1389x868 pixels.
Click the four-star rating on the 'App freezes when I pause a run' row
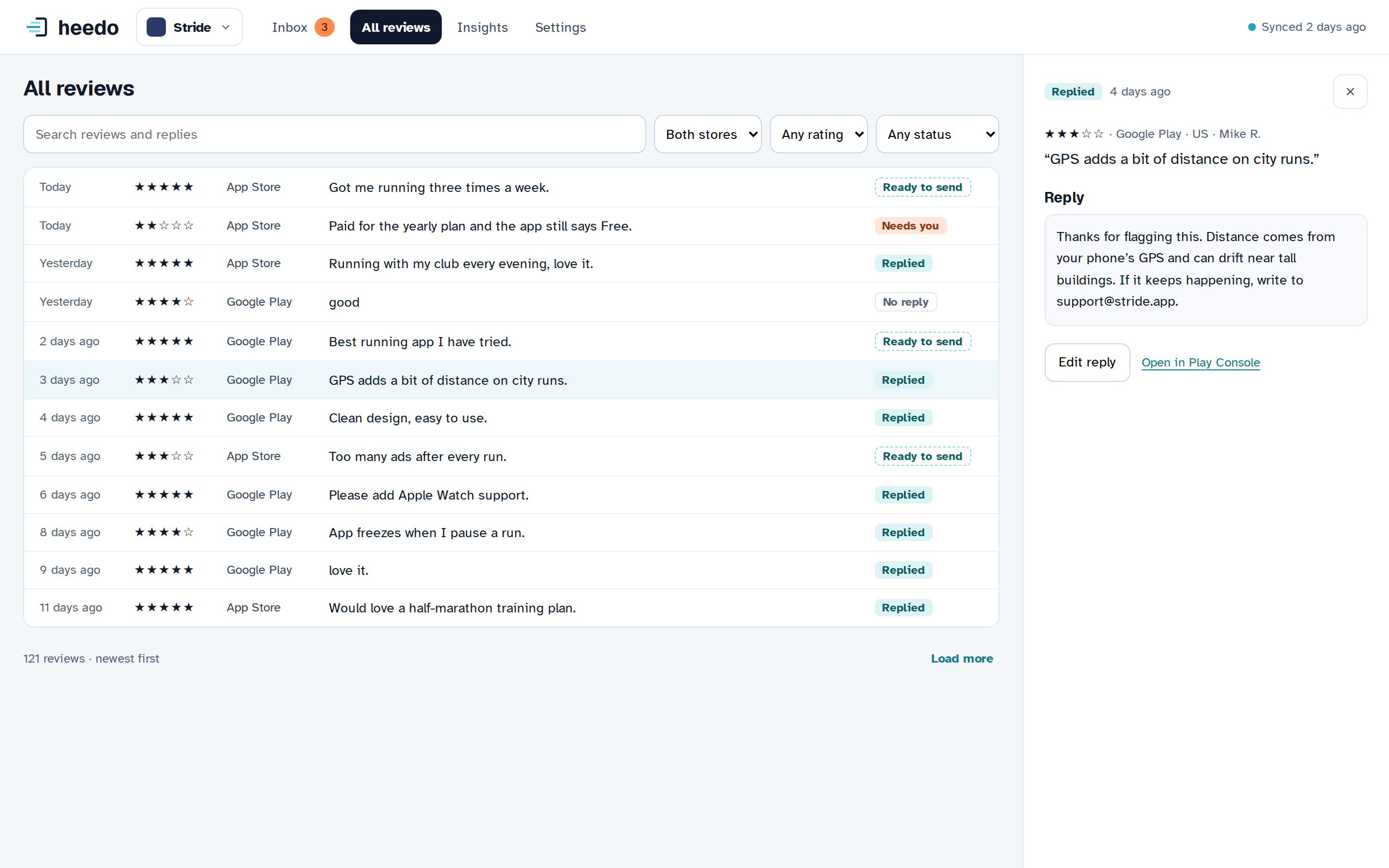(x=164, y=532)
